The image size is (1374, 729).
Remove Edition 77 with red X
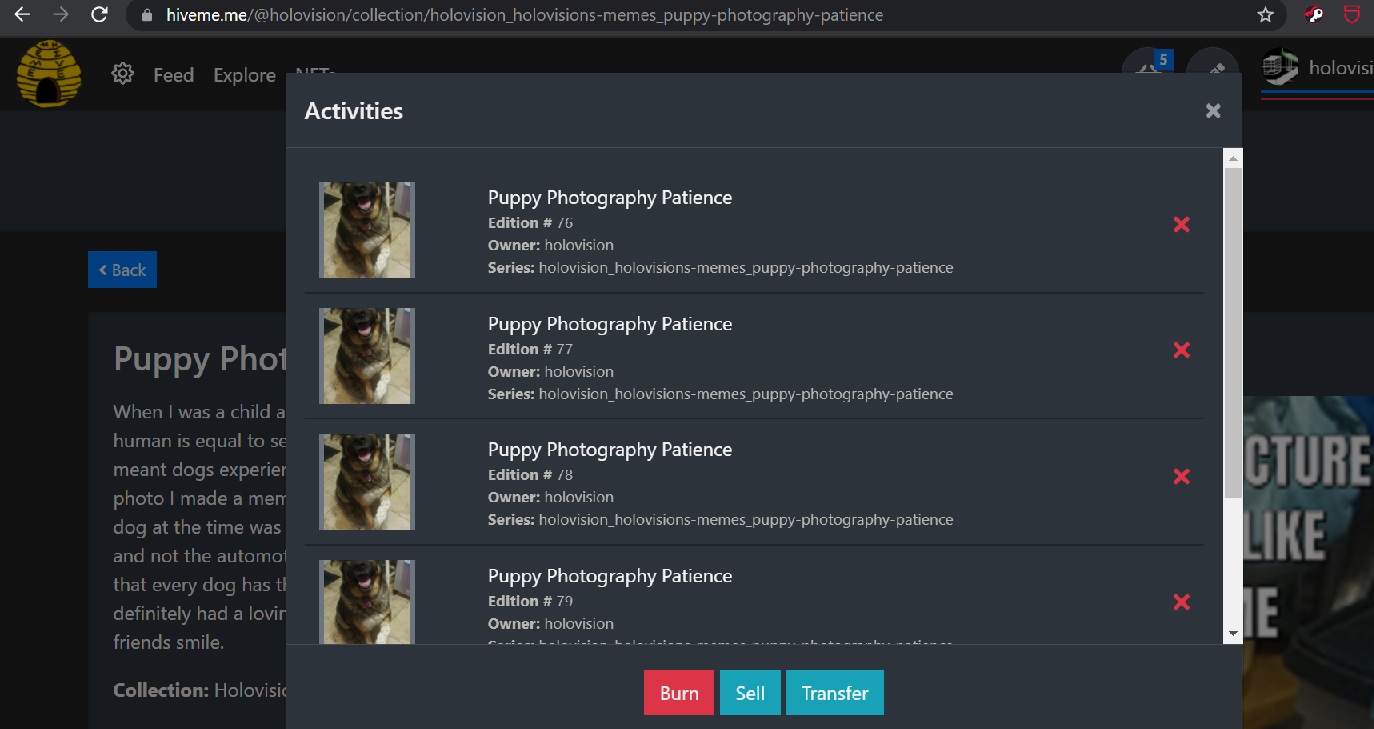[1181, 350]
